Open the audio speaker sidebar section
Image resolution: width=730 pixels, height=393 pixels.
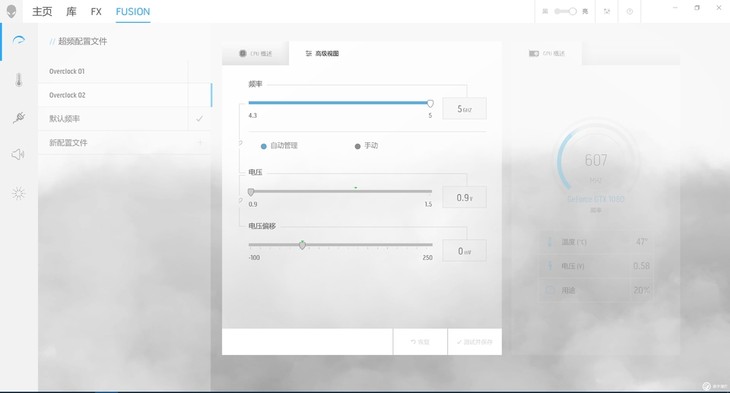[x=18, y=155]
